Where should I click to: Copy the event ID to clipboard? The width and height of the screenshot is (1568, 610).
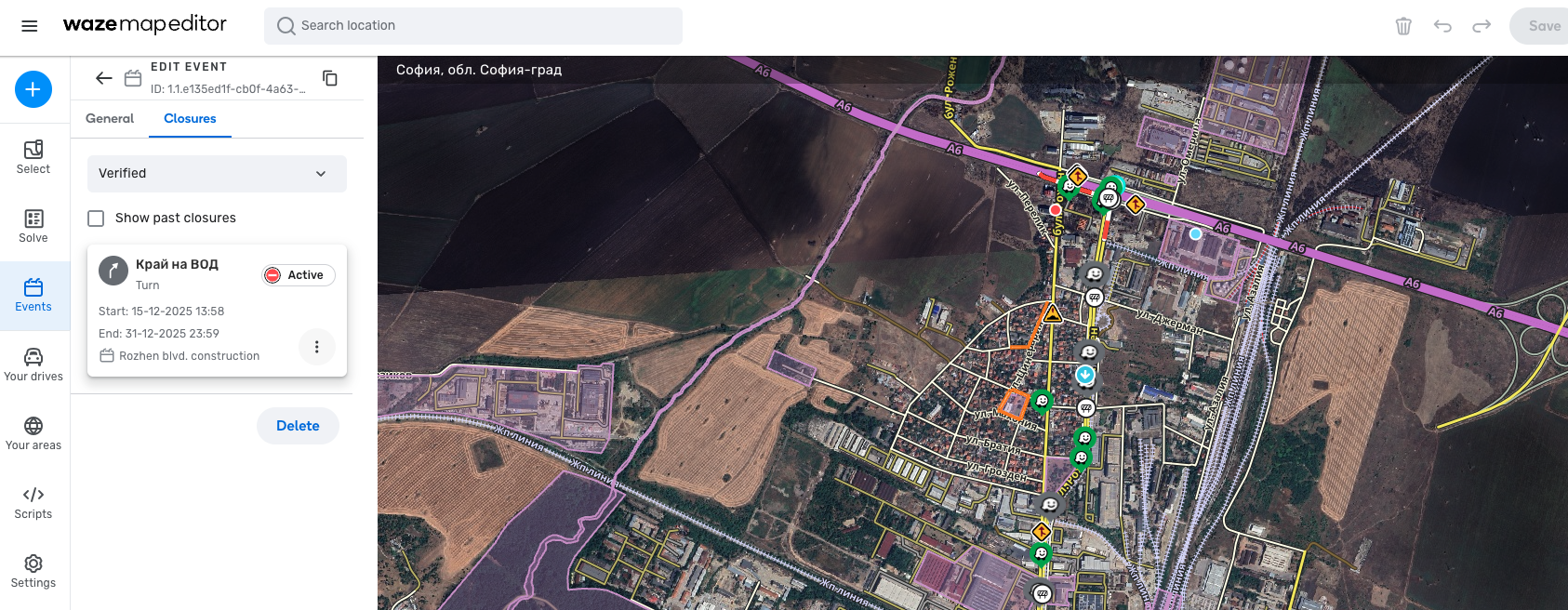pos(330,78)
